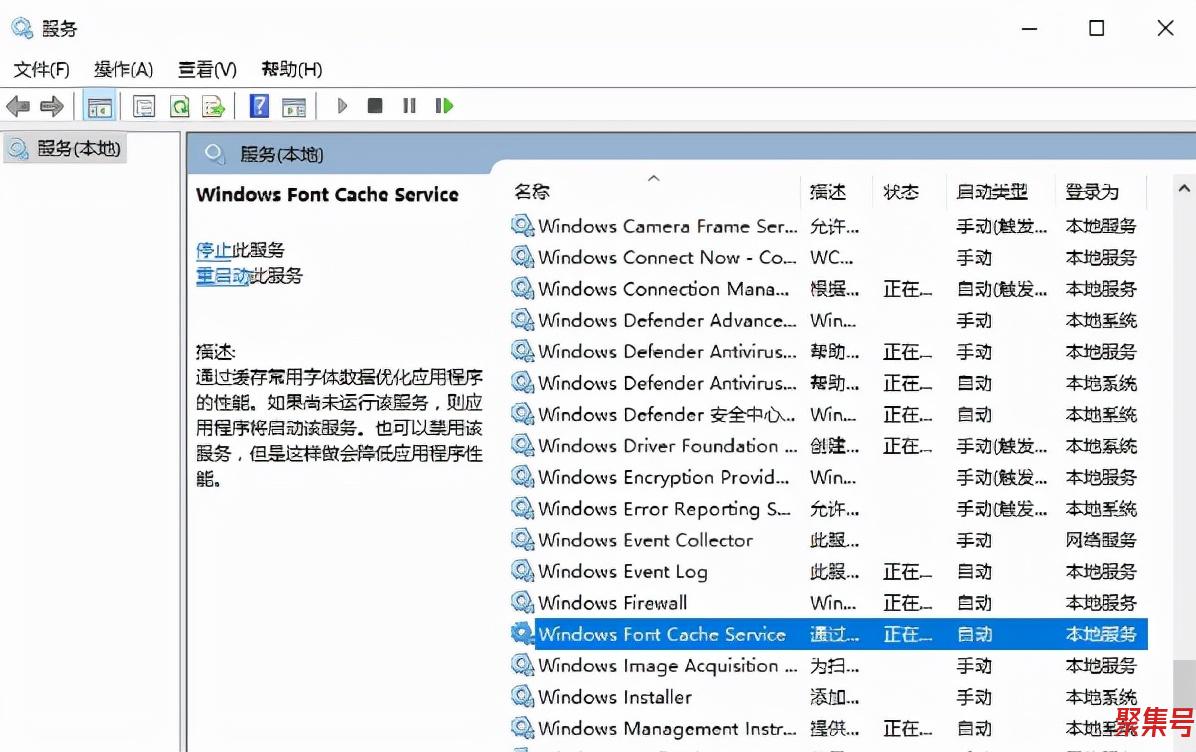Click the Pause Service icon

pos(410,105)
